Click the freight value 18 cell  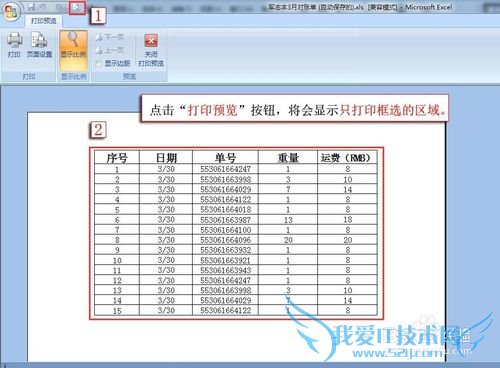tap(347, 220)
